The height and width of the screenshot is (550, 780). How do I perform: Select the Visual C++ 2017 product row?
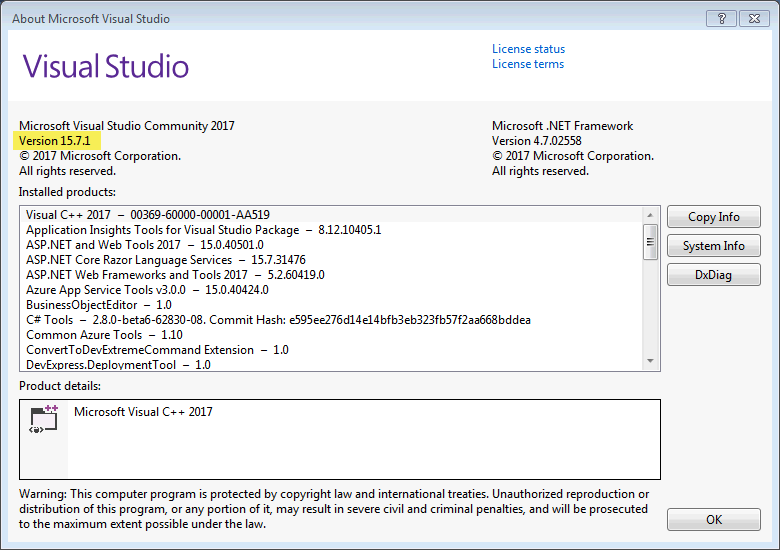click(x=333, y=215)
